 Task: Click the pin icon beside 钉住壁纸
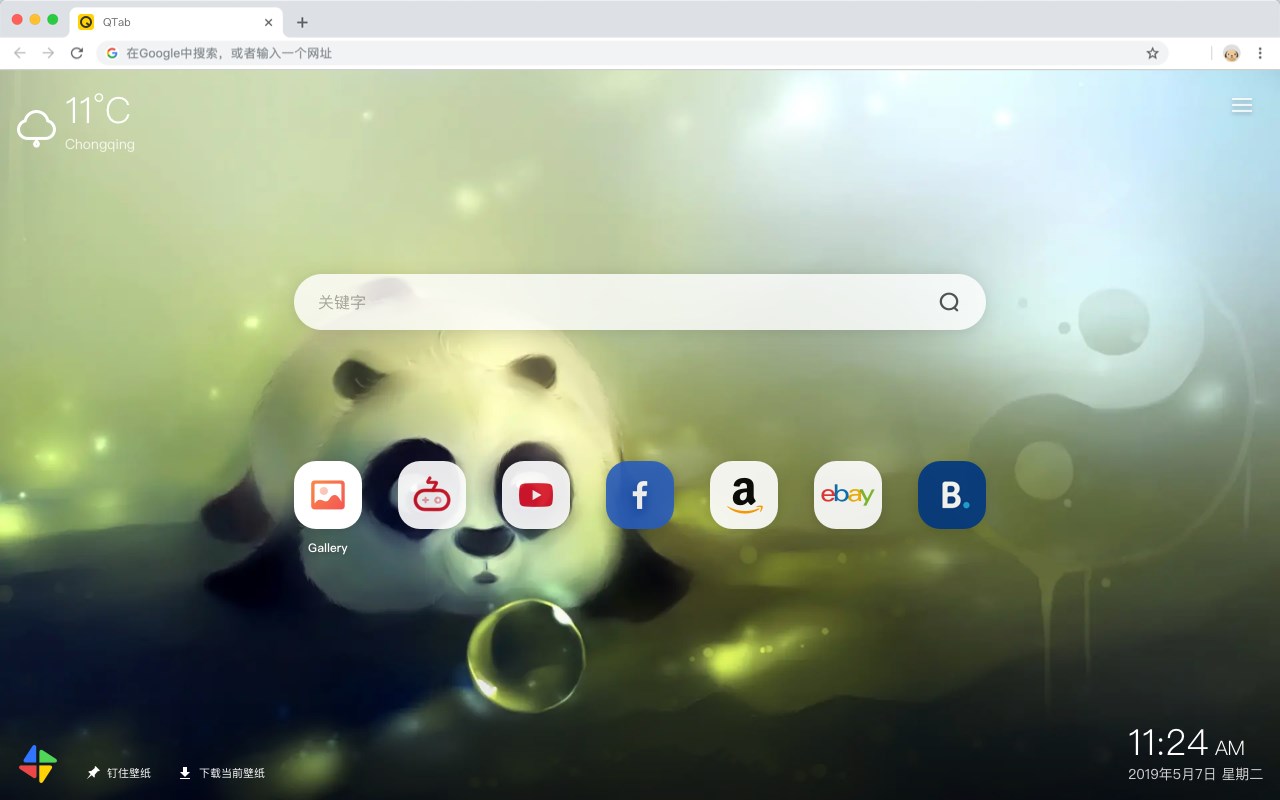[93, 773]
